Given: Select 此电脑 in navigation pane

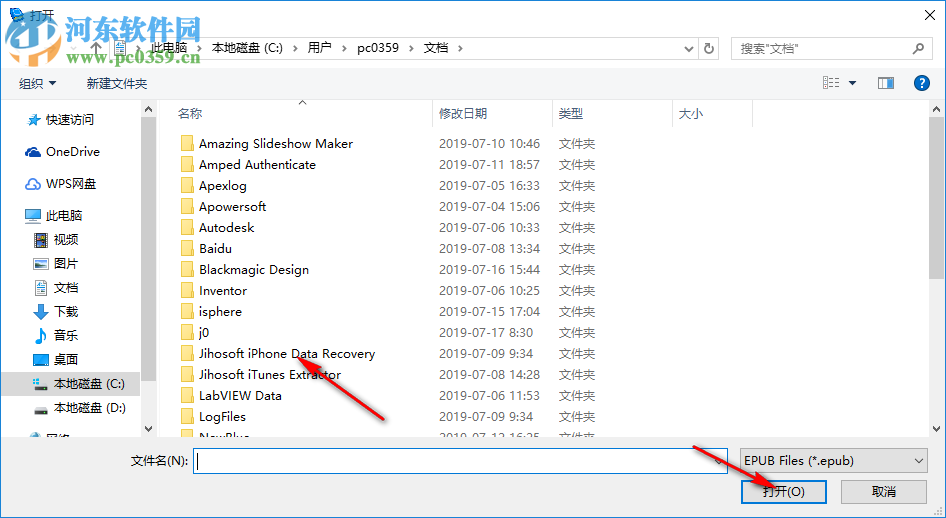Looking at the screenshot, I should [x=63, y=216].
